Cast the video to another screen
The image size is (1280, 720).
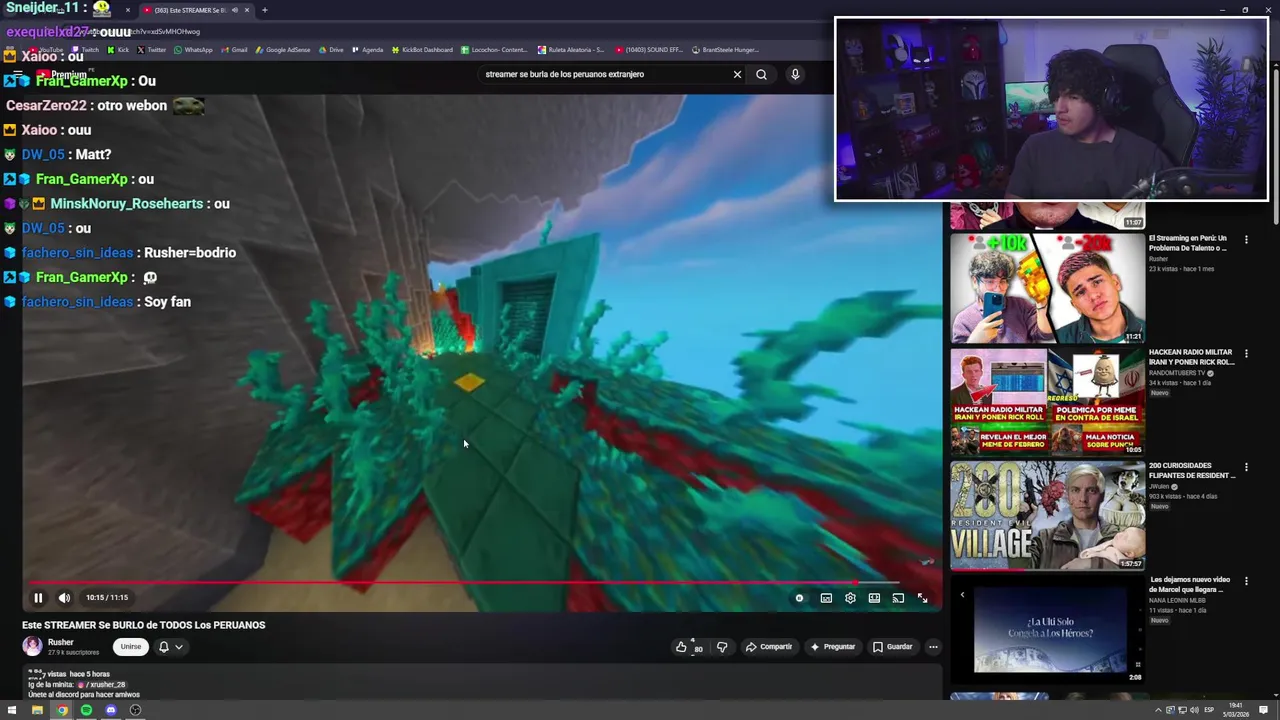(x=898, y=598)
